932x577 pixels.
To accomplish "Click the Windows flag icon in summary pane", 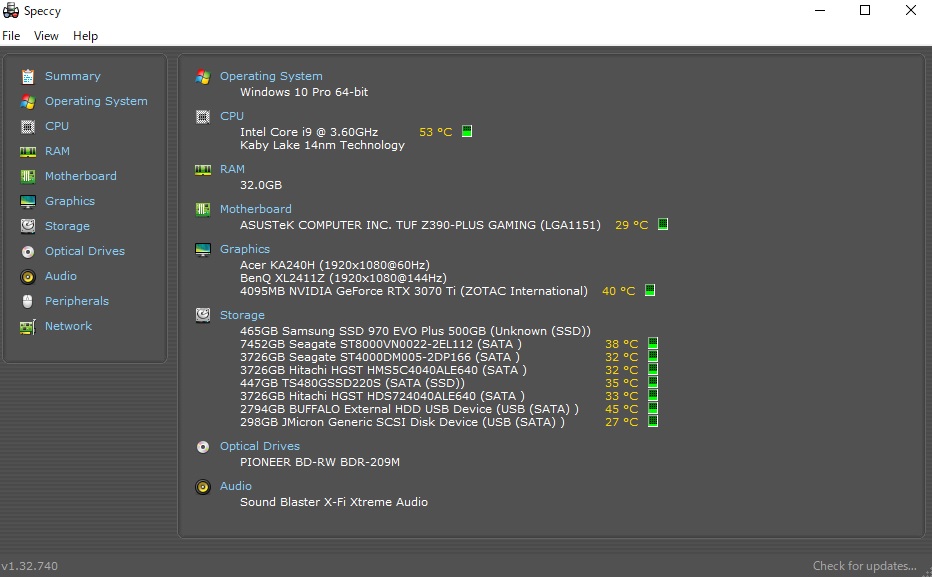I will pyautogui.click(x=203, y=77).
